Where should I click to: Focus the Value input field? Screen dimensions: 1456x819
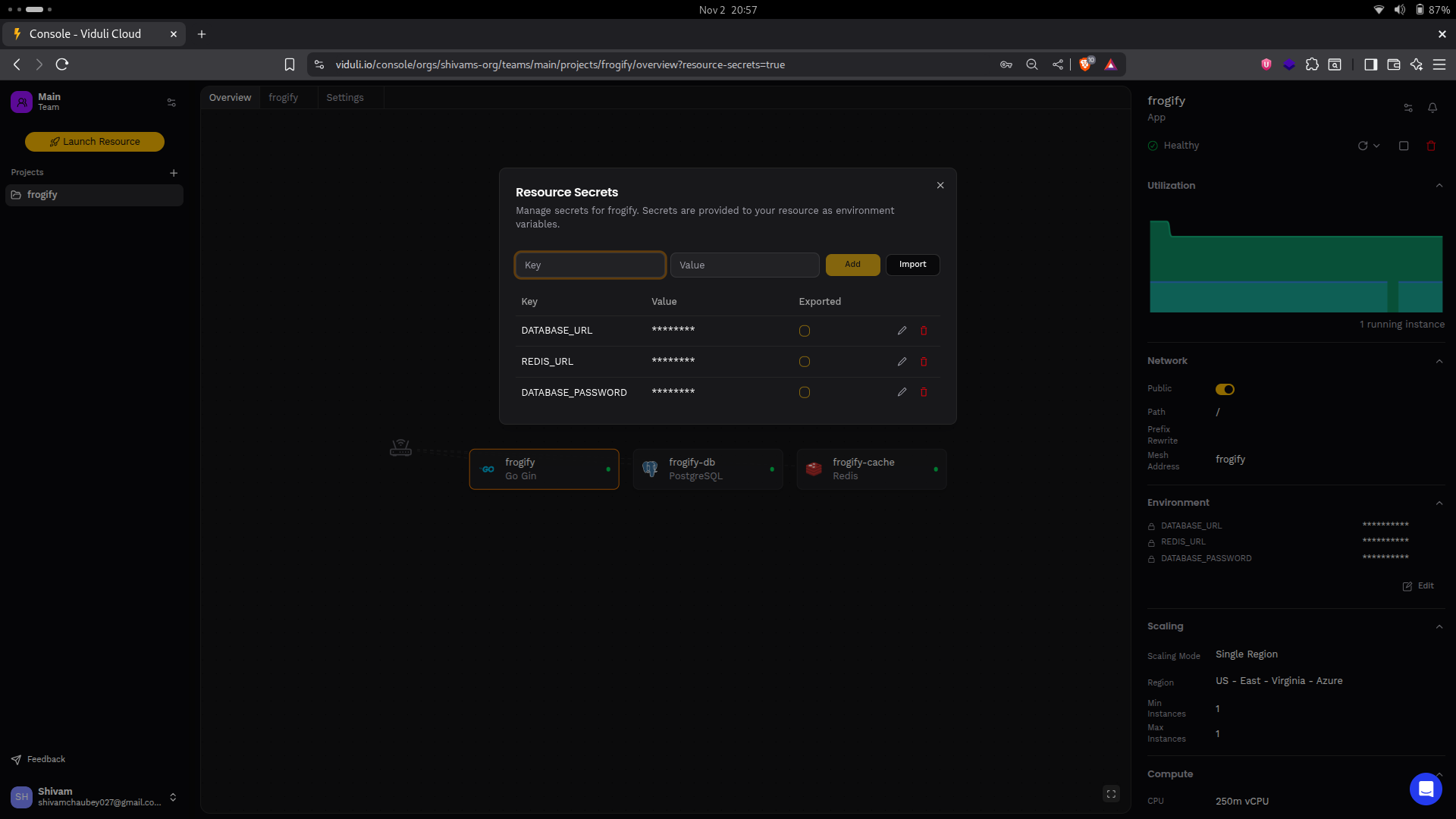tap(744, 265)
